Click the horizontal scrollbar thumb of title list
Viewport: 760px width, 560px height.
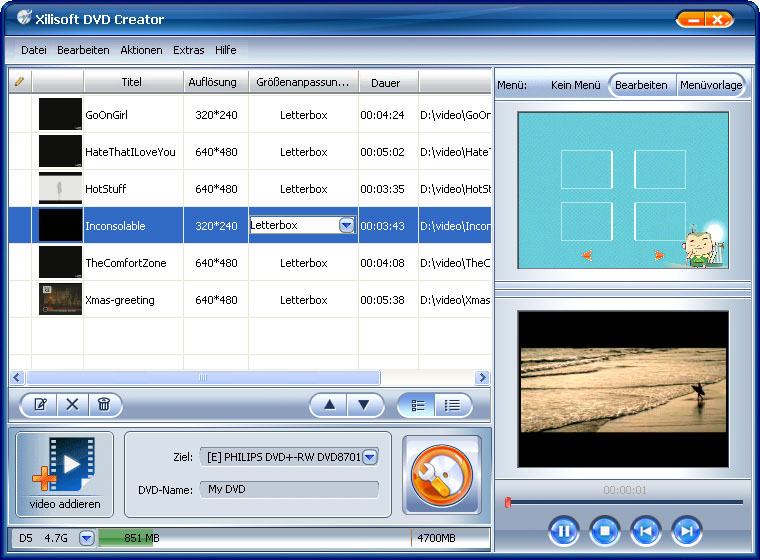click(x=204, y=377)
